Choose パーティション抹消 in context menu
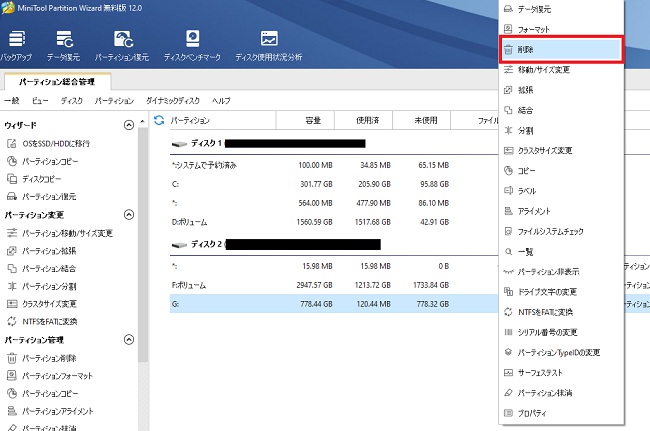Viewport: 650px width, 431px height. pos(562,393)
